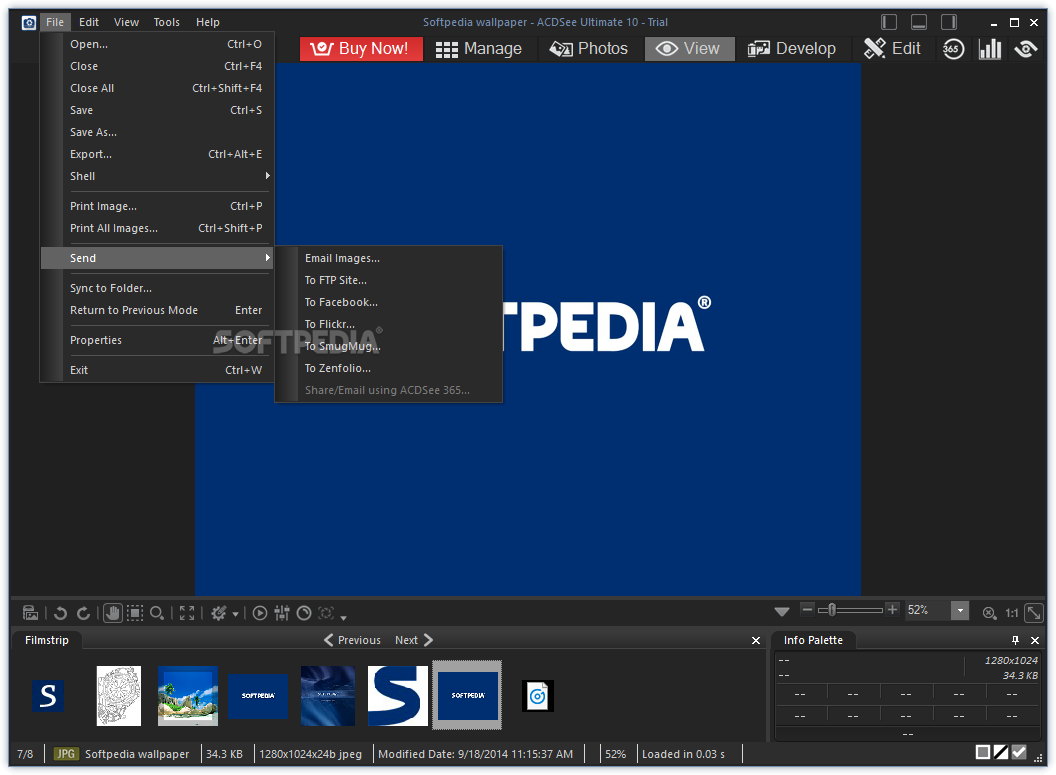Select Email Images... in Send submenu
1056x775 pixels.
click(389, 258)
